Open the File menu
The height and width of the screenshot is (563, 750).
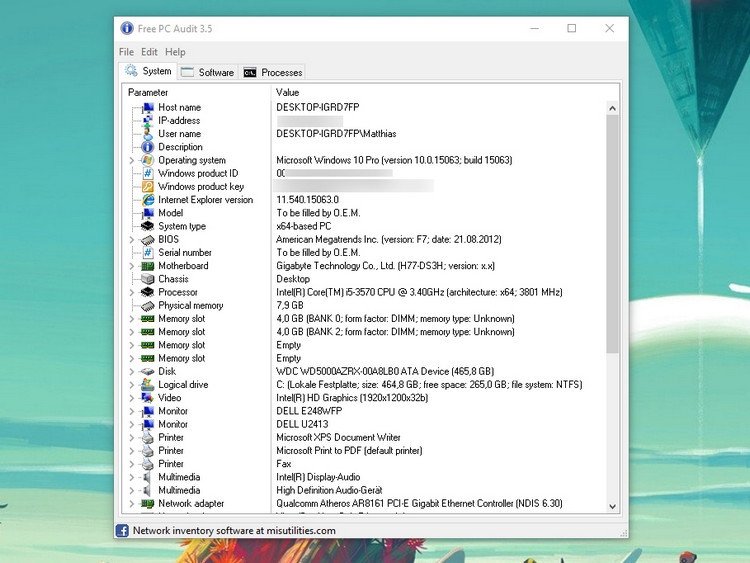click(126, 52)
